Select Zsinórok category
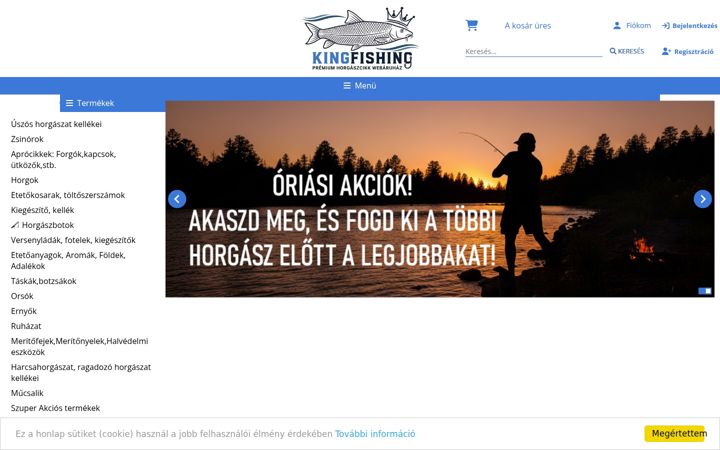This screenshot has height=450, width=720. 27,139
